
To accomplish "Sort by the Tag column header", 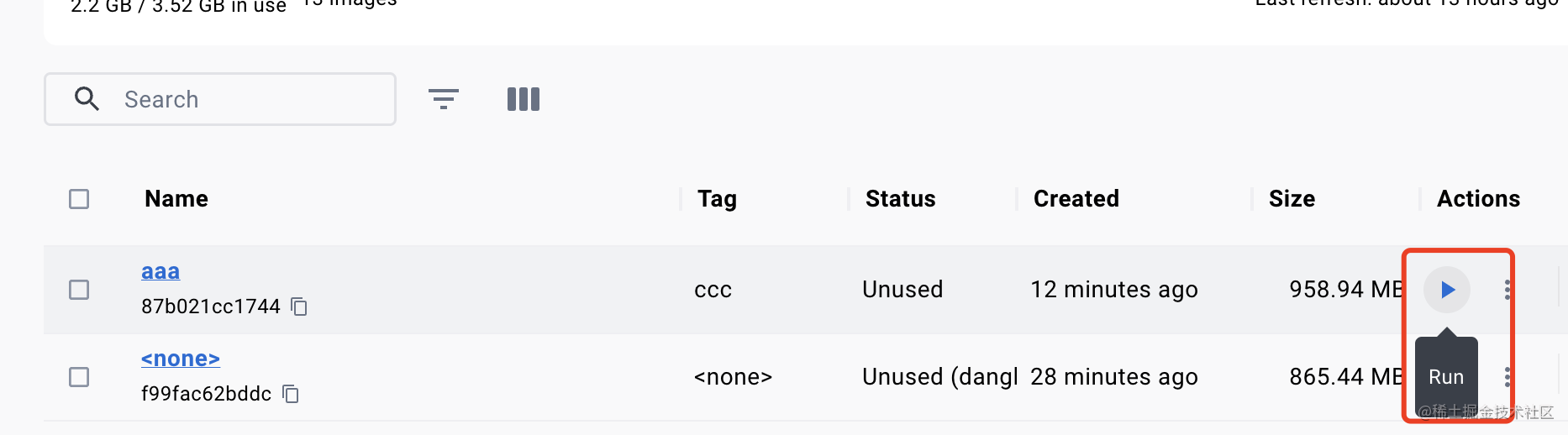I will coord(717,199).
